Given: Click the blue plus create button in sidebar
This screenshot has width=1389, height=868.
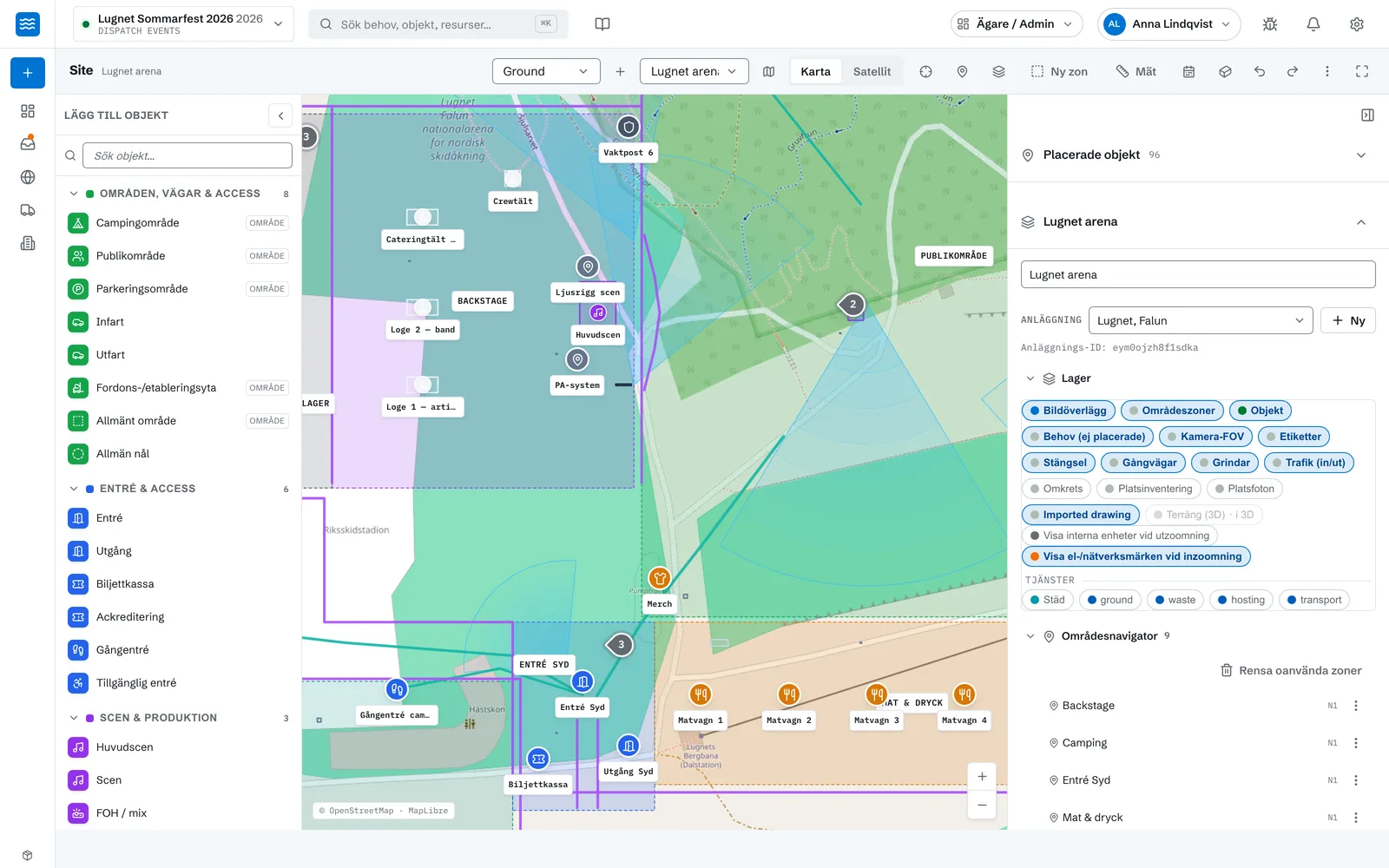Looking at the screenshot, I should [28, 73].
